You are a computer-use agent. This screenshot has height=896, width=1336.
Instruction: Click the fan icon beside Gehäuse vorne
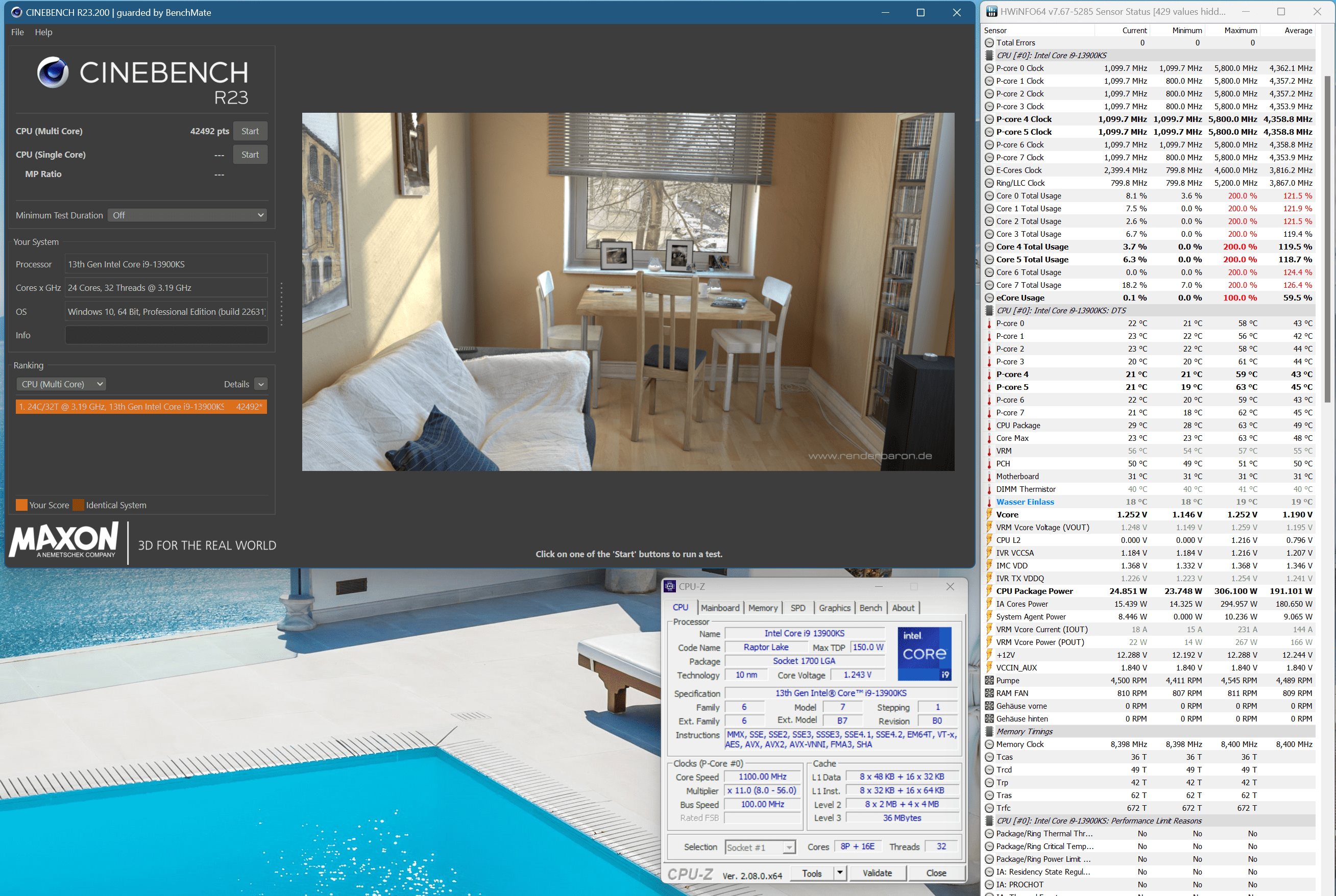(989, 706)
